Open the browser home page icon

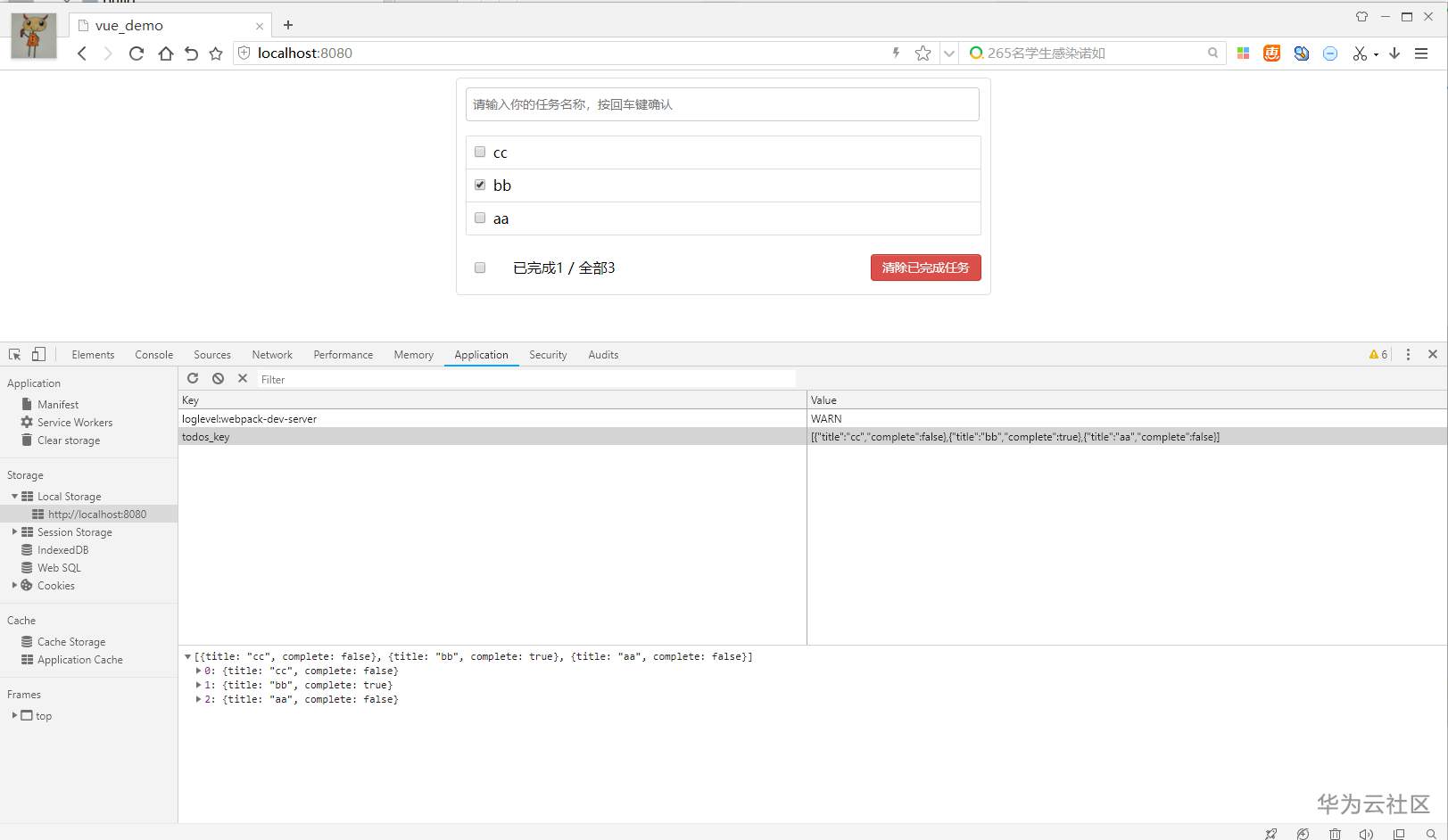(165, 54)
